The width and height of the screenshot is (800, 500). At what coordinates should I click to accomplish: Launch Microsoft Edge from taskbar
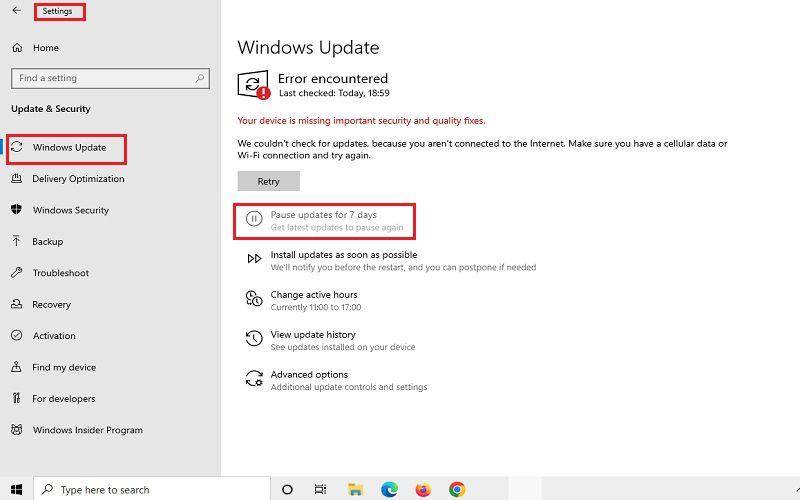point(389,489)
